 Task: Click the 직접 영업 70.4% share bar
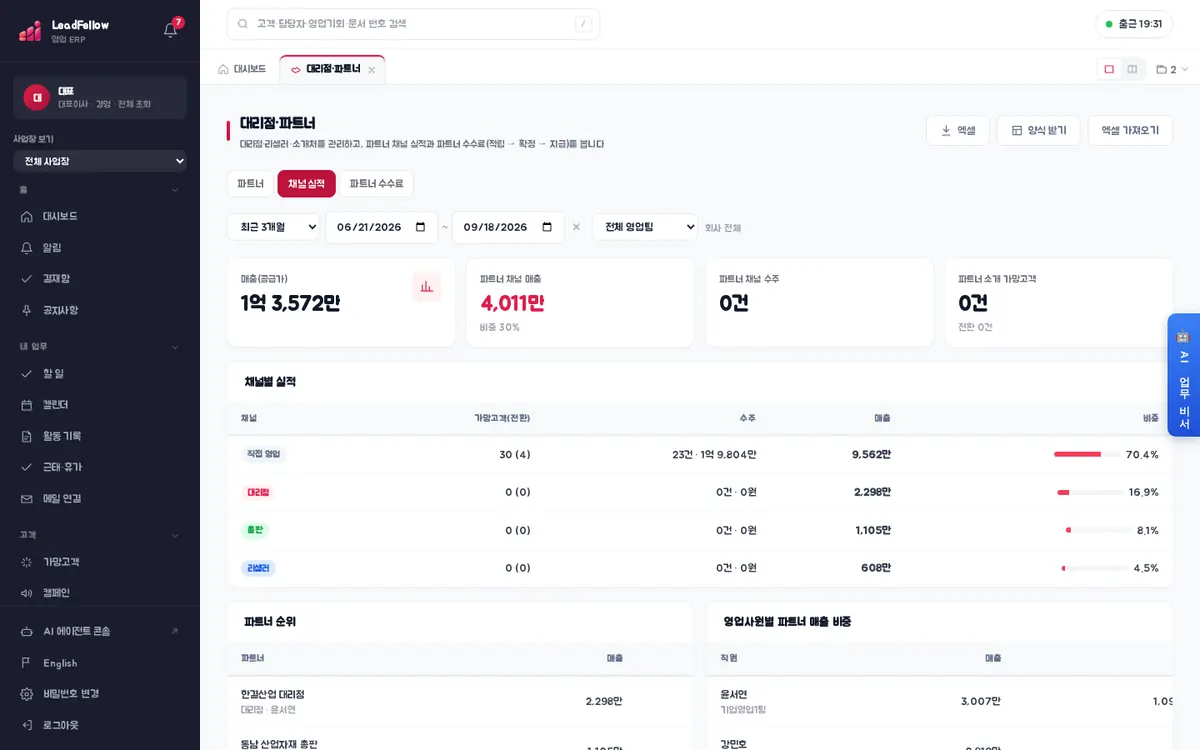point(1088,454)
